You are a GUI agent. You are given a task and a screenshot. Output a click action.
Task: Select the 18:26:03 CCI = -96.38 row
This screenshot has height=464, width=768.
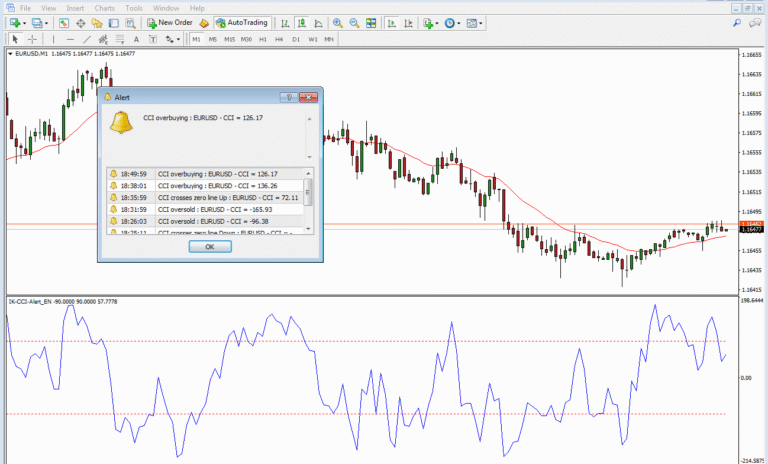(206, 221)
